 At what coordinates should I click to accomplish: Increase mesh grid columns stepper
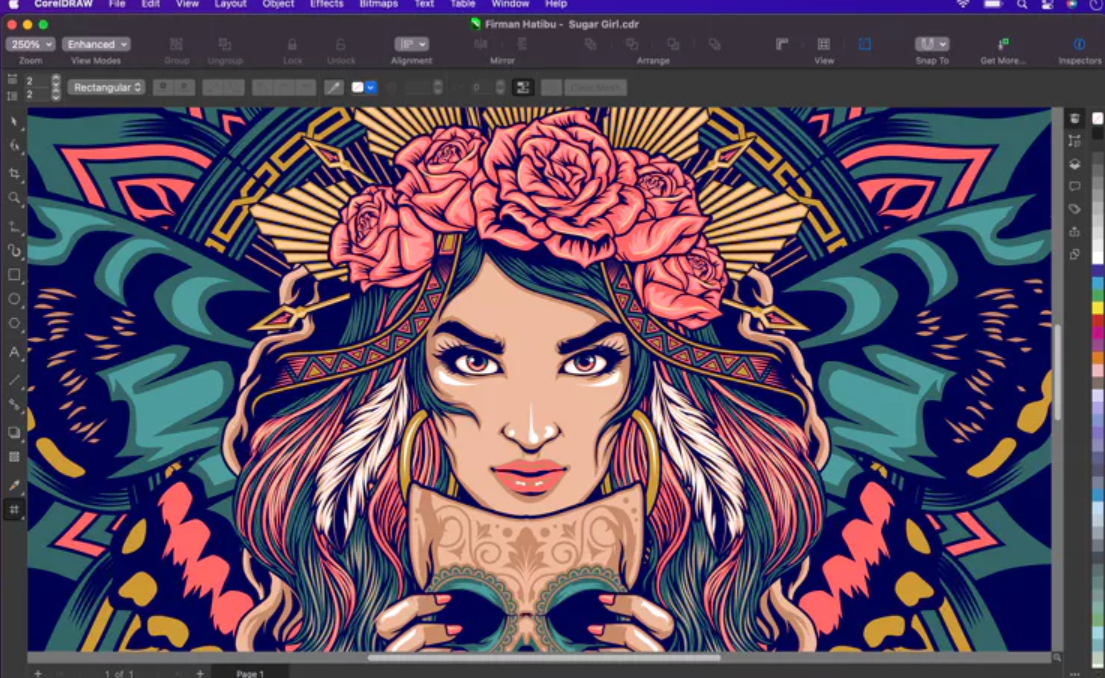[x=56, y=77]
